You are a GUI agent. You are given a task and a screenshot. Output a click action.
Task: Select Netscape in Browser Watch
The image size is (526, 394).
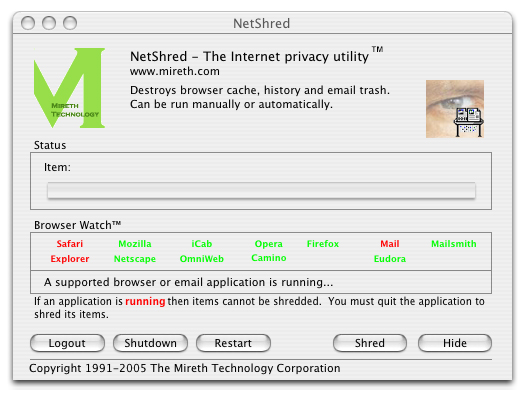[x=135, y=259]
